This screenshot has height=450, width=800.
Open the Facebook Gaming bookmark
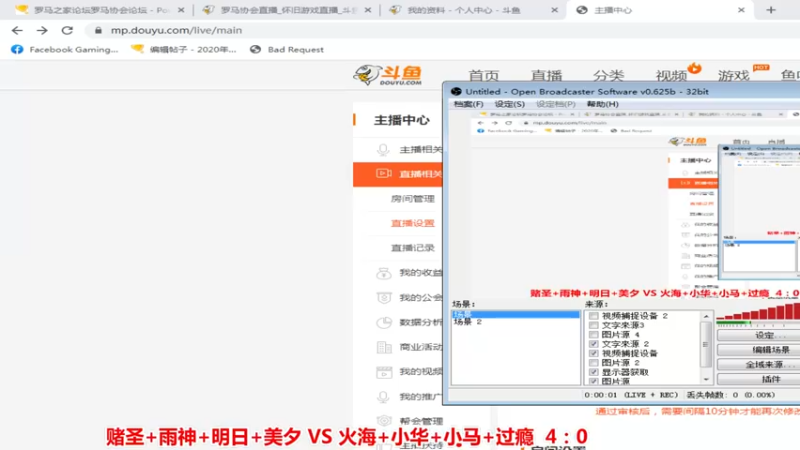(65, 49)
